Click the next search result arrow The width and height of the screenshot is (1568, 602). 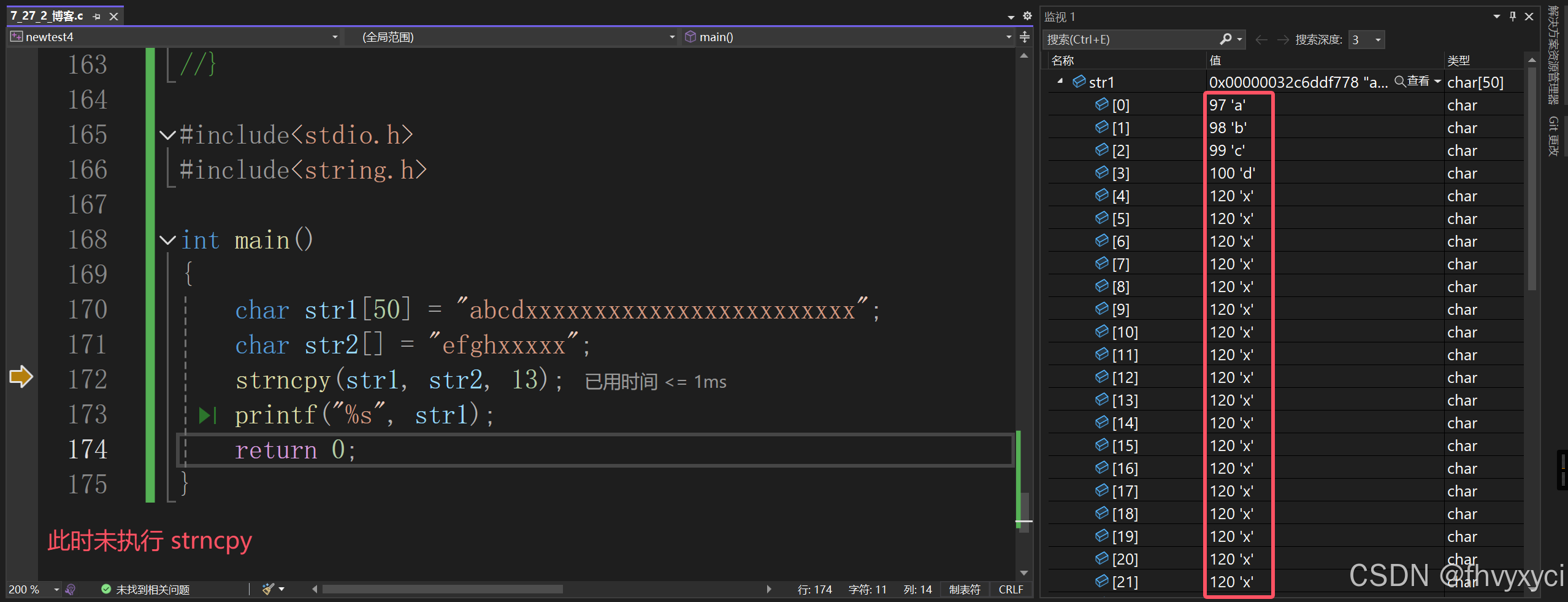(x=1283, y=40)
